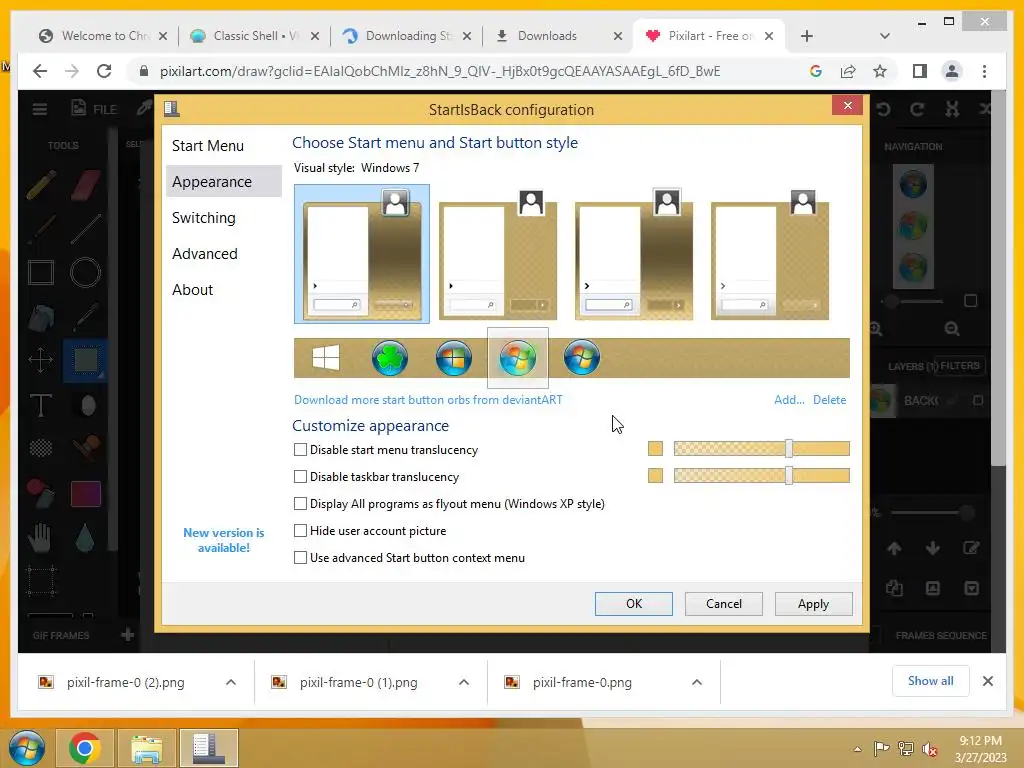Screen dimensions: 1024x768
Task: Show hidden system tray icons
Action: click(x=857, y=749)
